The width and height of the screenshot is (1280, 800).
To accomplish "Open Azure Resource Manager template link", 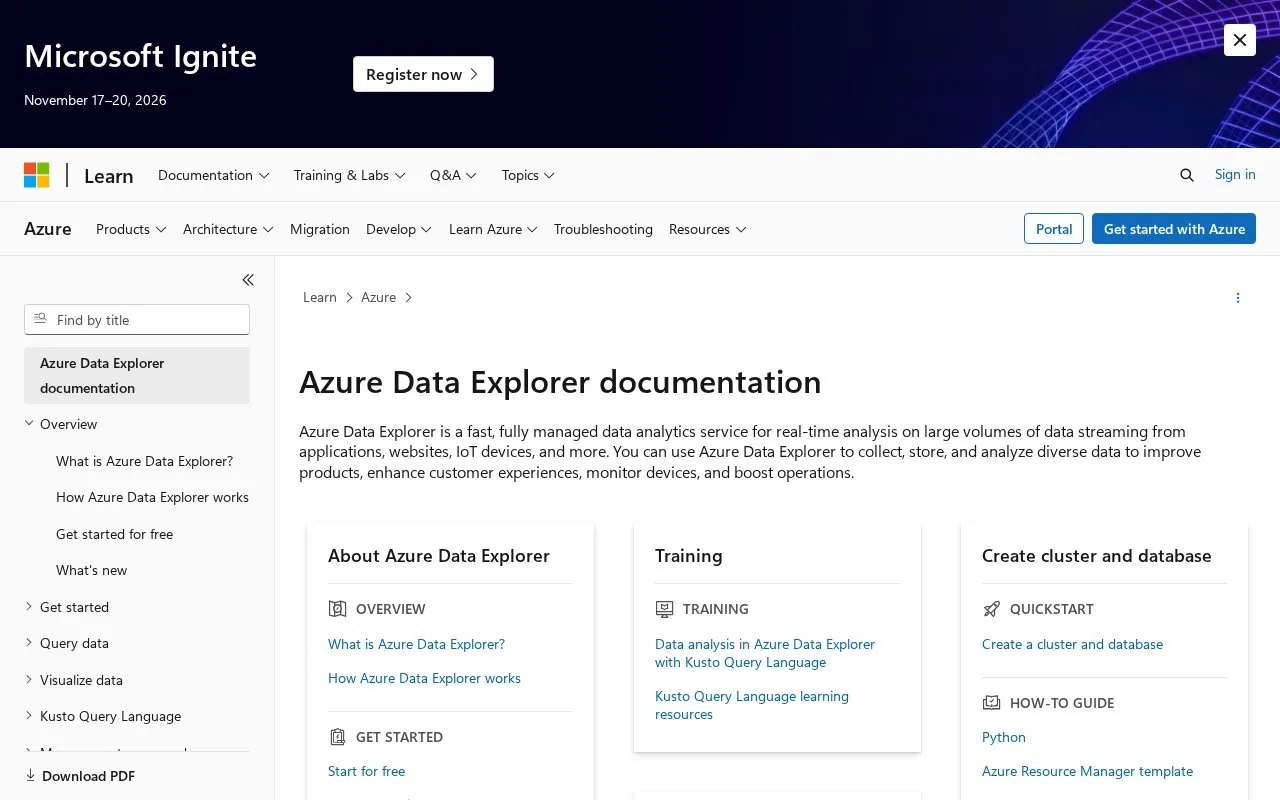I will pyautogui.click(x=1088, y=771).
